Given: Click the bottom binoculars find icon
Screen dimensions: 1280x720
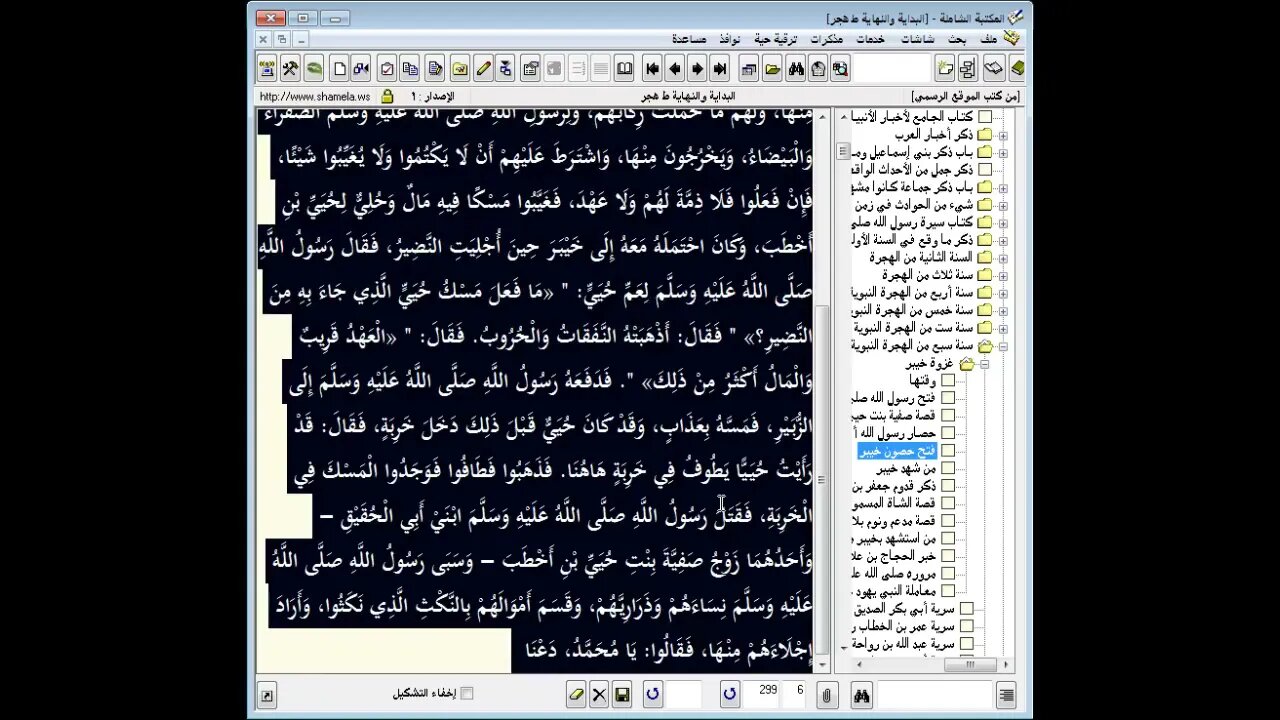Looking at the screenshot, I should [x=861, y=694].
